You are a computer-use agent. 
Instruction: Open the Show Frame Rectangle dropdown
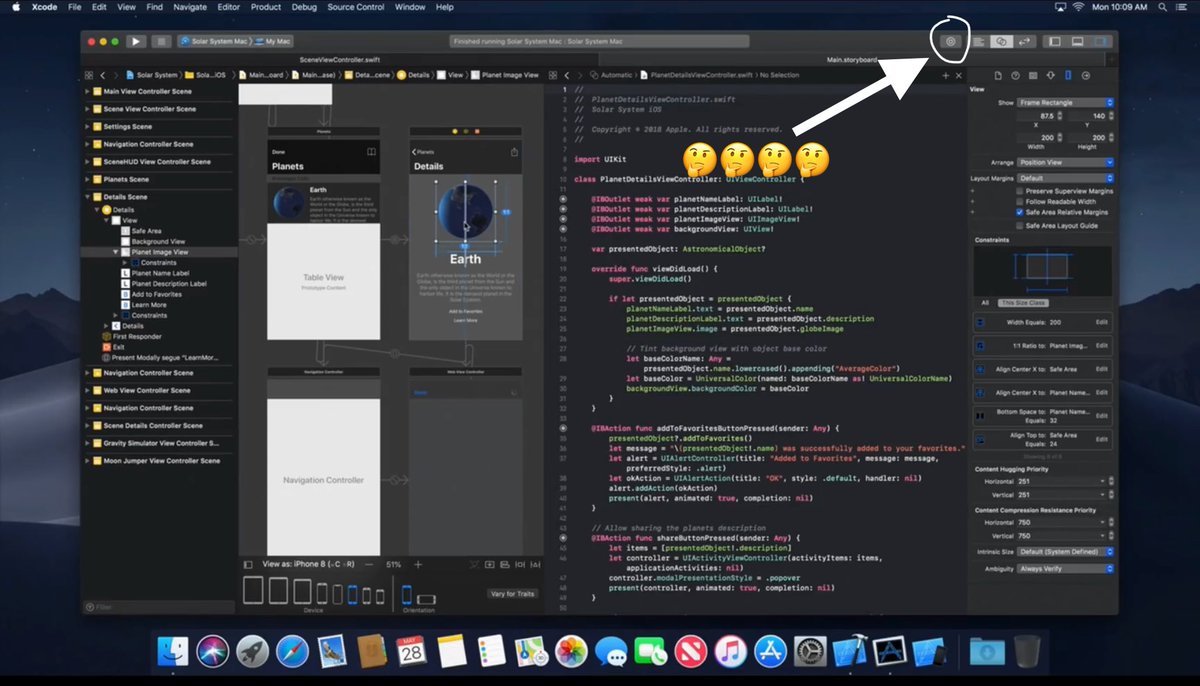pos(1066,102)
